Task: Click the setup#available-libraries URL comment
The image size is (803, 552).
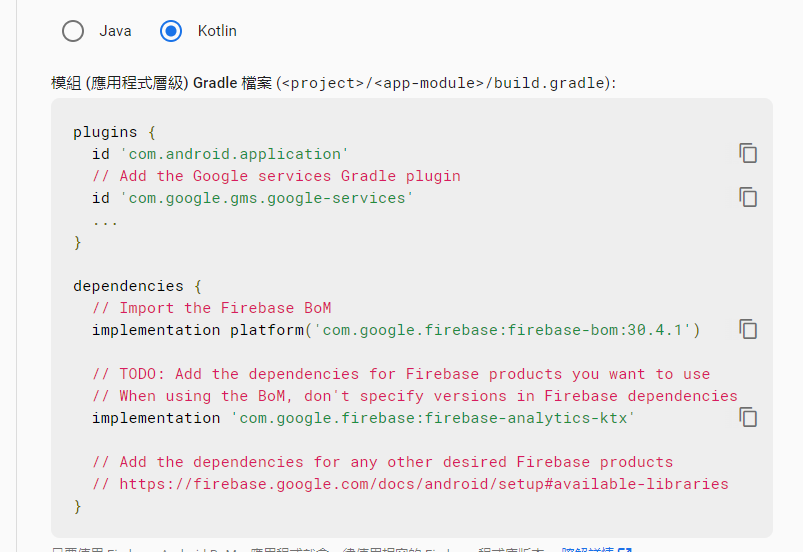Action: 410,484
